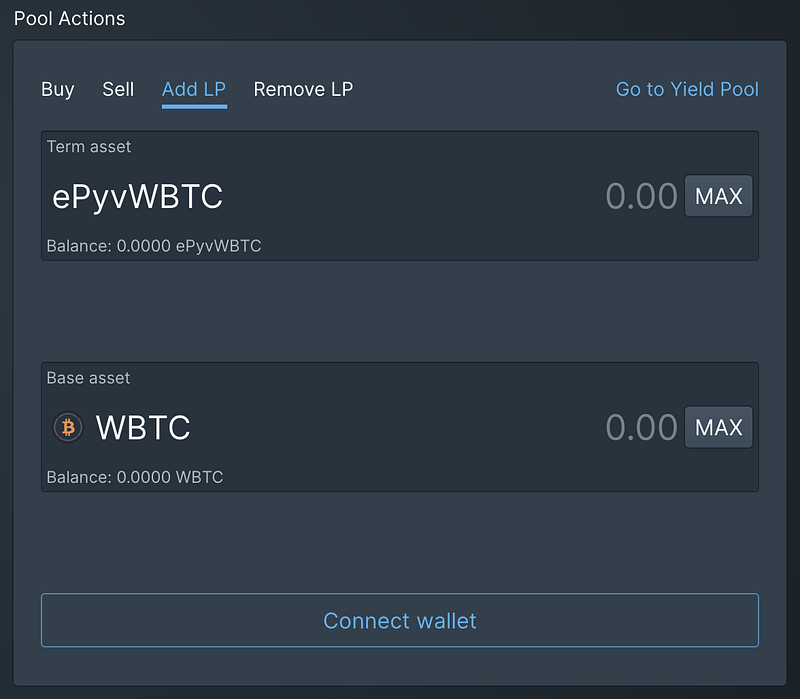The image size is (800, 699).
Task: Click the large ePyvWBTC token name
Action: 138,197
